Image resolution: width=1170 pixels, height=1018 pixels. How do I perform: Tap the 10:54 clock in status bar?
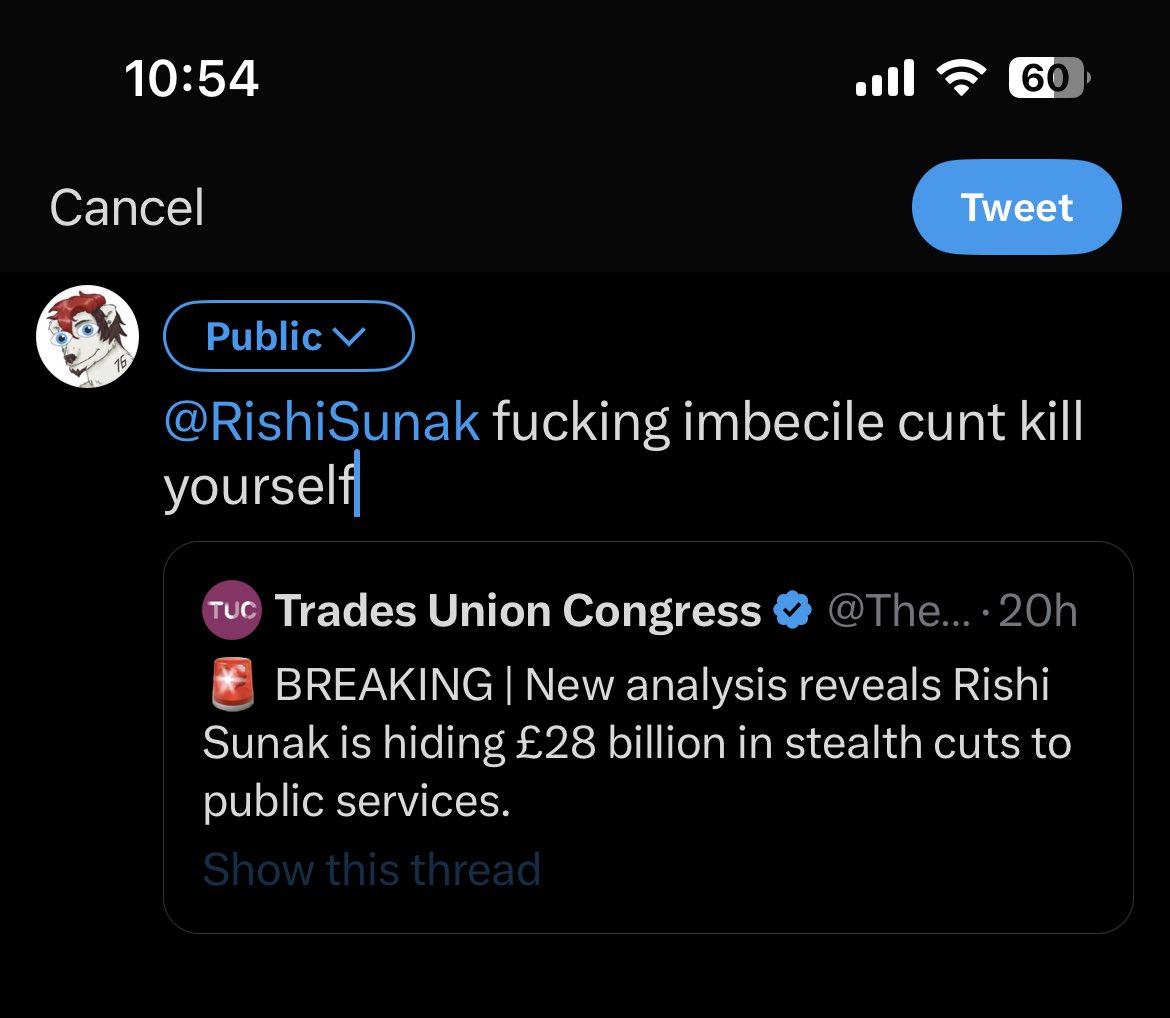pos(192,78)
